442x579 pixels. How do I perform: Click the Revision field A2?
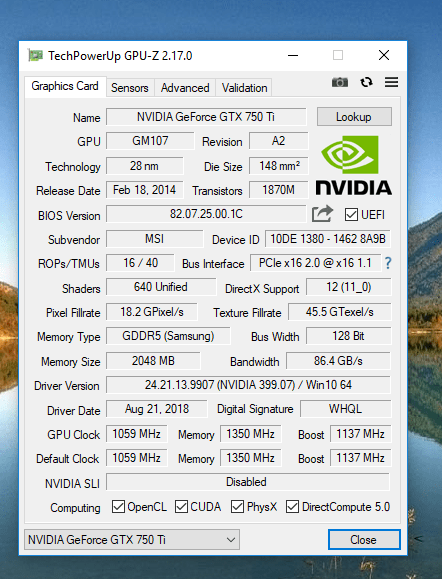coord(278,141)
